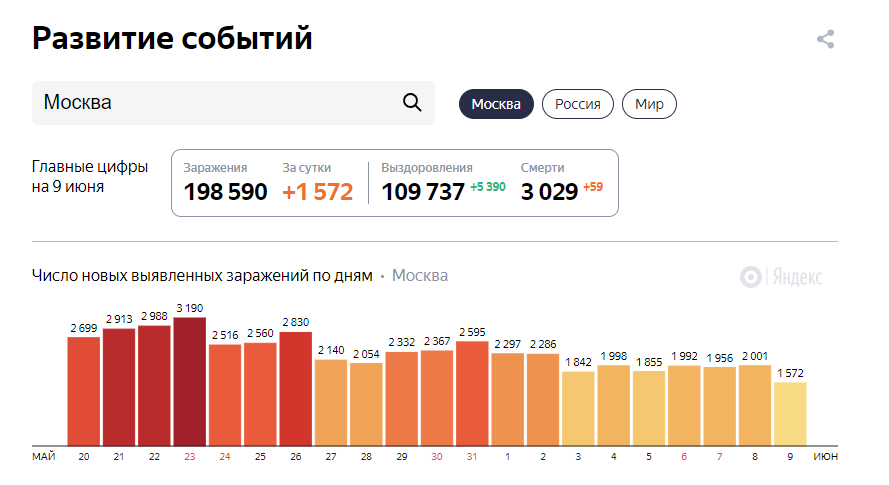Click the chart bar for May 27

point(331,403)
